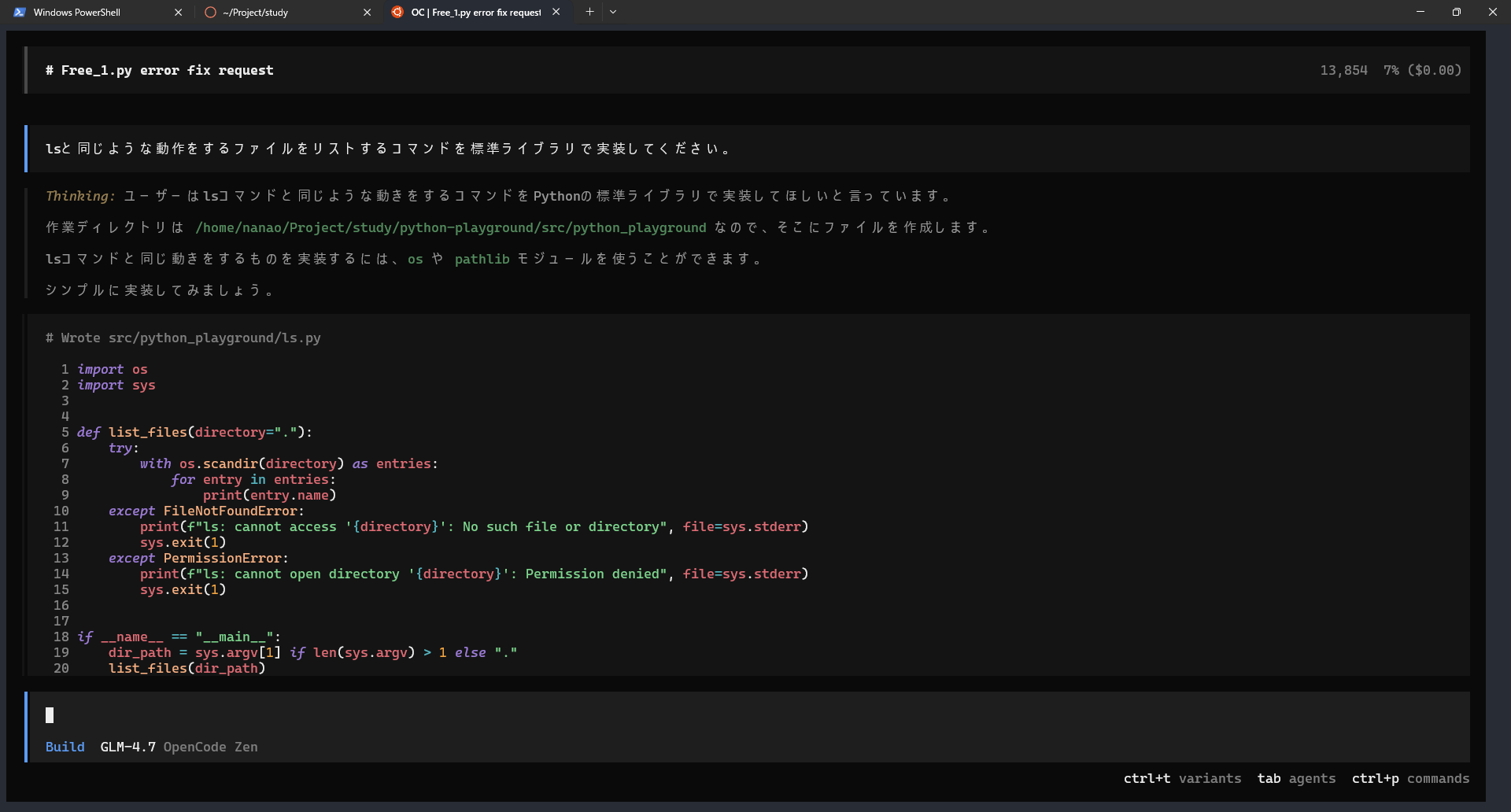Image resolution: width=1511 pixels, height=812 pixels.
Task: Maximize or restore the terminal window
Action: (1457, 12)
